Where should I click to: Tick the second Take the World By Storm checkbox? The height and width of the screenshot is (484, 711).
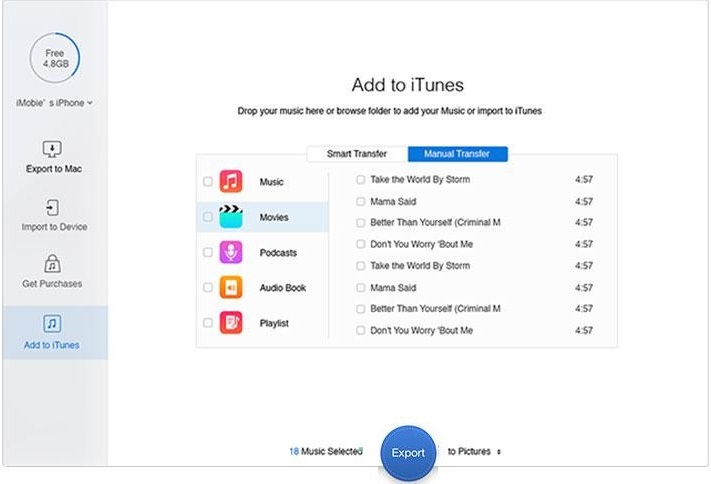(360, 266)
